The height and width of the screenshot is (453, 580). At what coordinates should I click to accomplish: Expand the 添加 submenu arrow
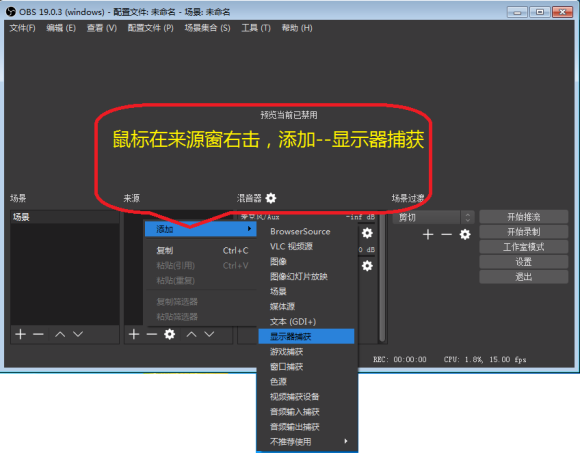click(x=250, y=229)
